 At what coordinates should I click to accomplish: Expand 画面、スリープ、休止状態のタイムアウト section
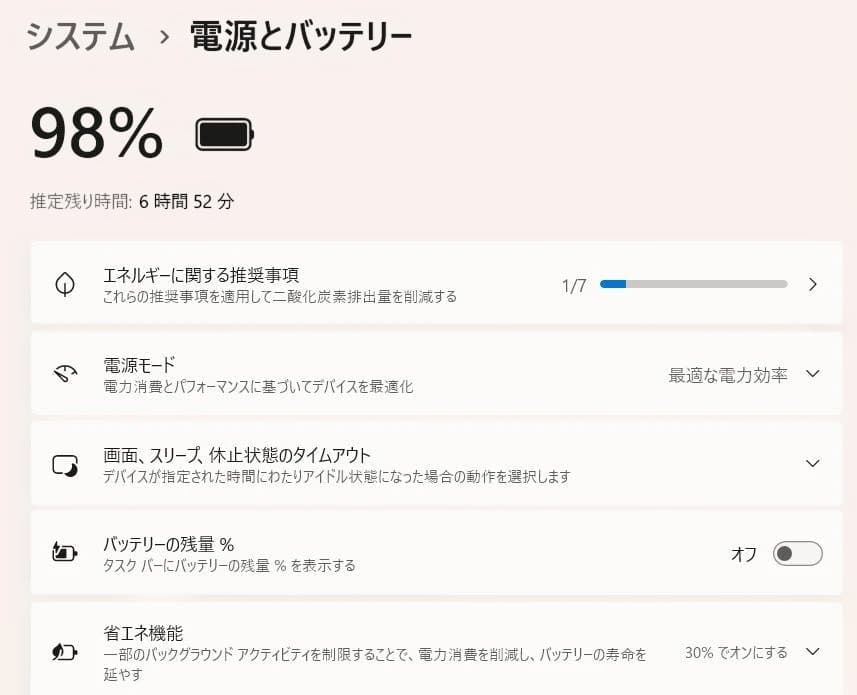coord(814,463)
